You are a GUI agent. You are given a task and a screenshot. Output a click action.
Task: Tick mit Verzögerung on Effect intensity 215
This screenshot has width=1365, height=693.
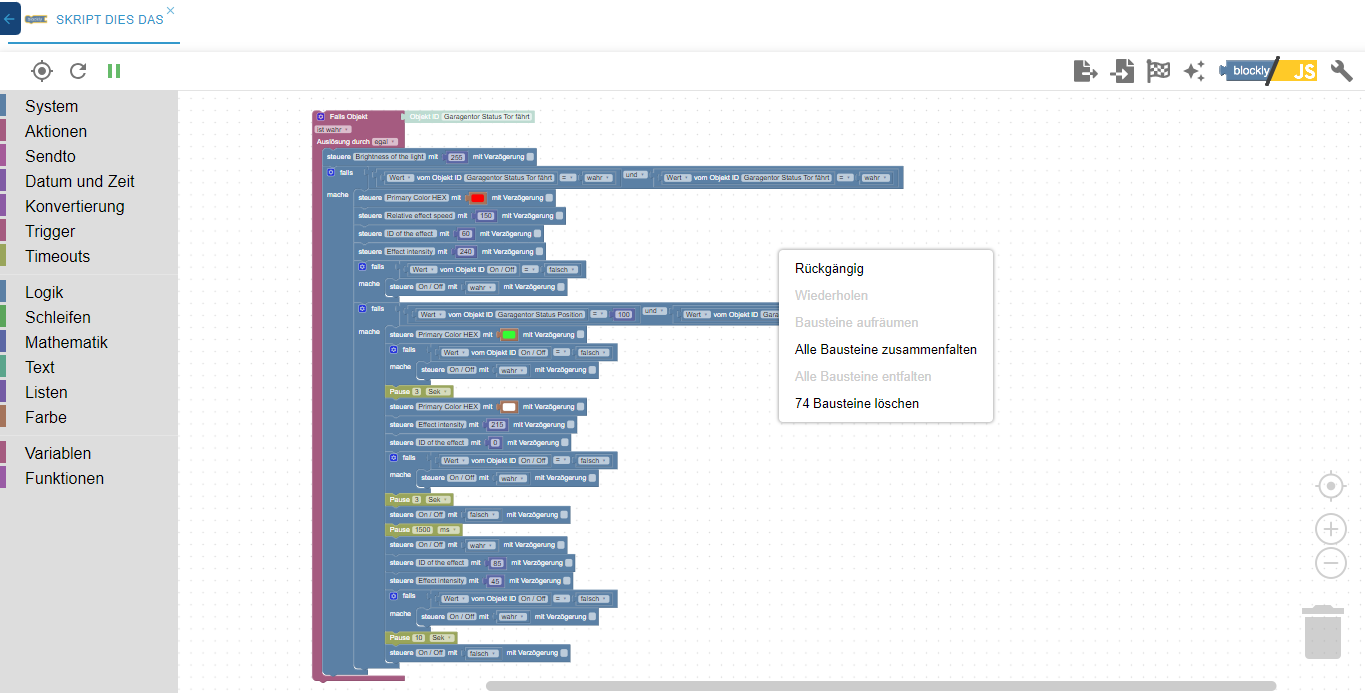coord(571,425)
